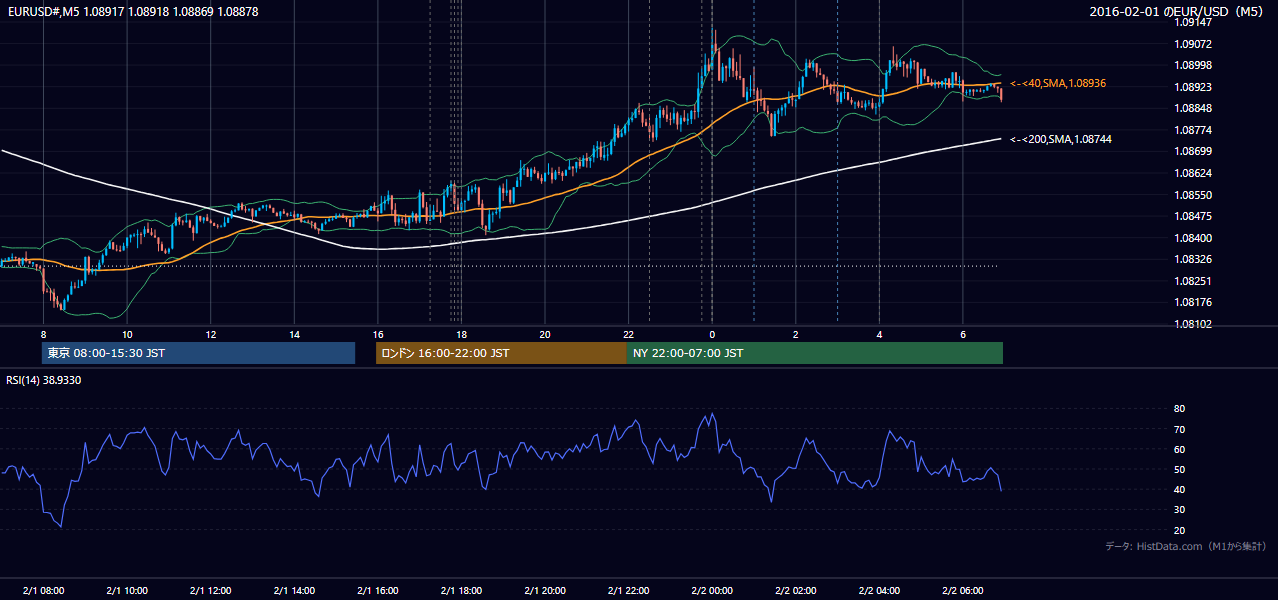Click hour tick 10 under the price chart

(127, 334)
